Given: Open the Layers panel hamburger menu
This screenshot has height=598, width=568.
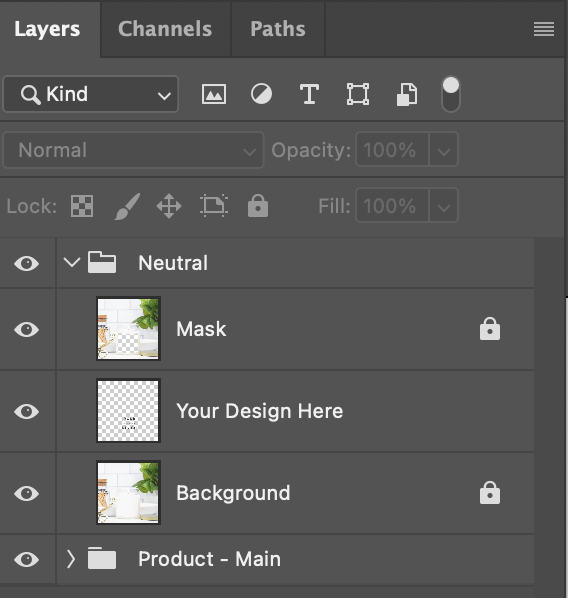Looking at the screenshot, I should pyautogui.click(x=544, y=29).
